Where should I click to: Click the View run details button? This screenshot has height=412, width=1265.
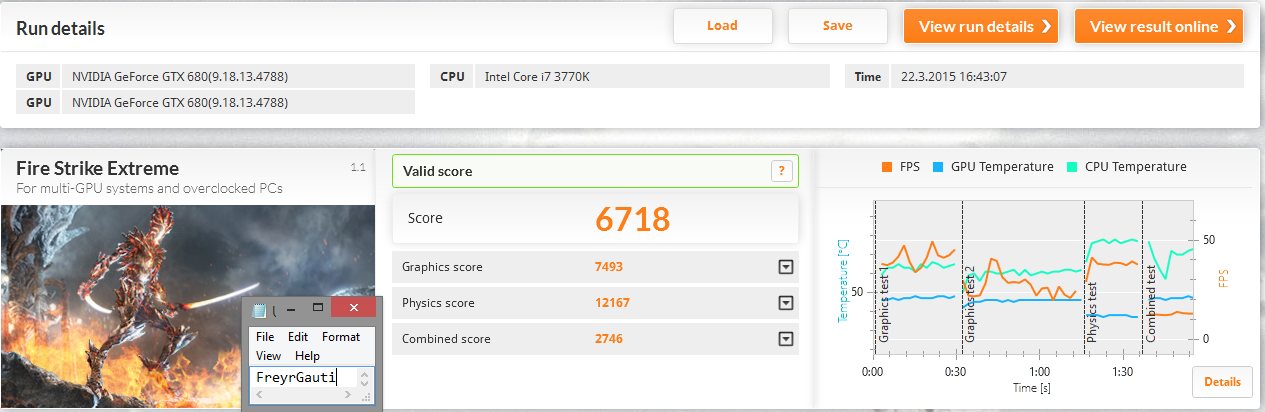pyautogui.click(x=981, y=26)
